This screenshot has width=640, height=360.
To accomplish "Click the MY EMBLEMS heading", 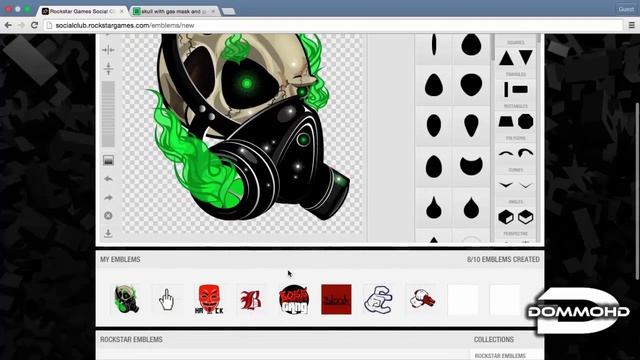I will (x=120, y=260).
